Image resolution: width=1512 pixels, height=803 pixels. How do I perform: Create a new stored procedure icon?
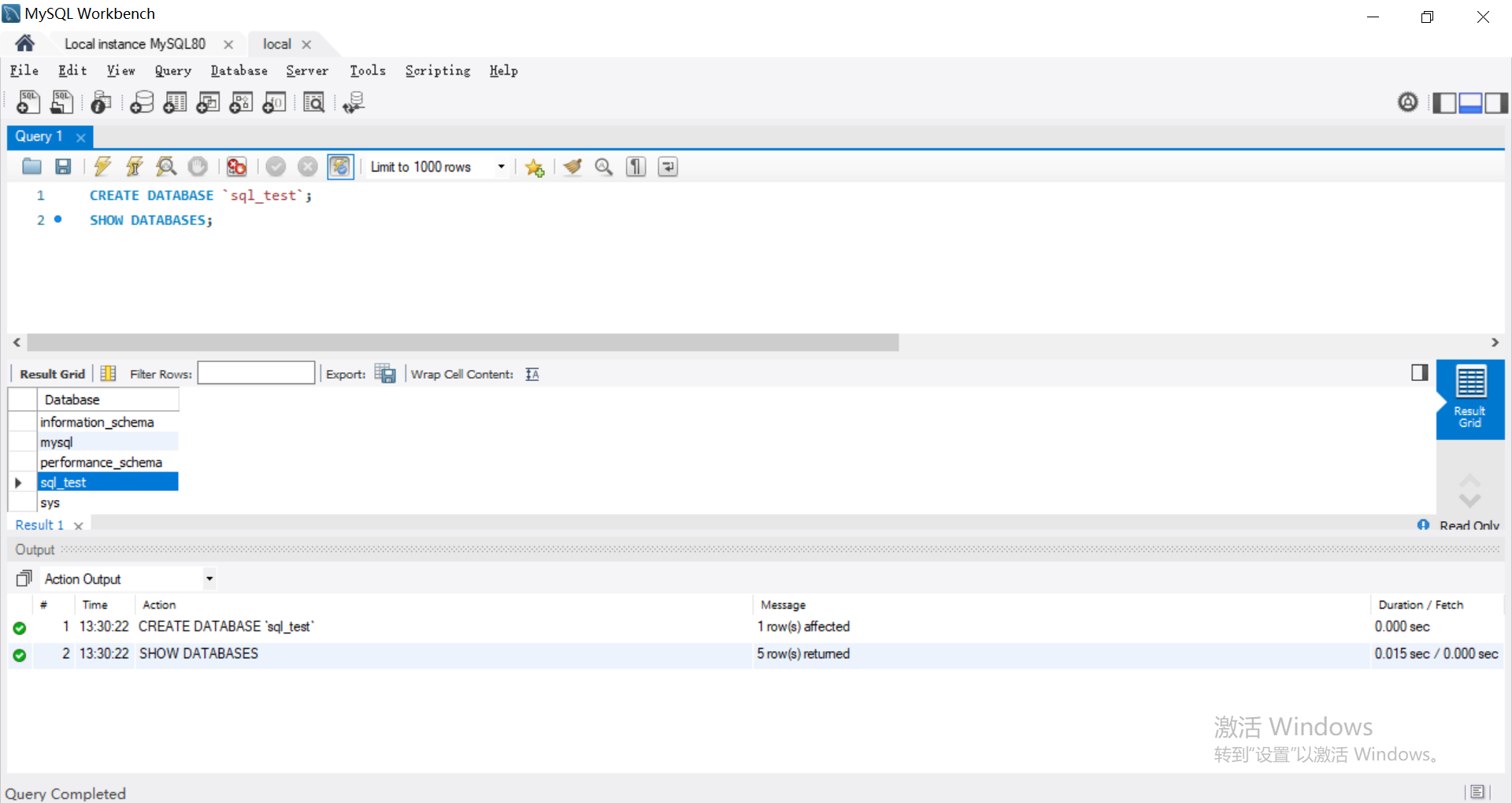(x=241, y=102)
